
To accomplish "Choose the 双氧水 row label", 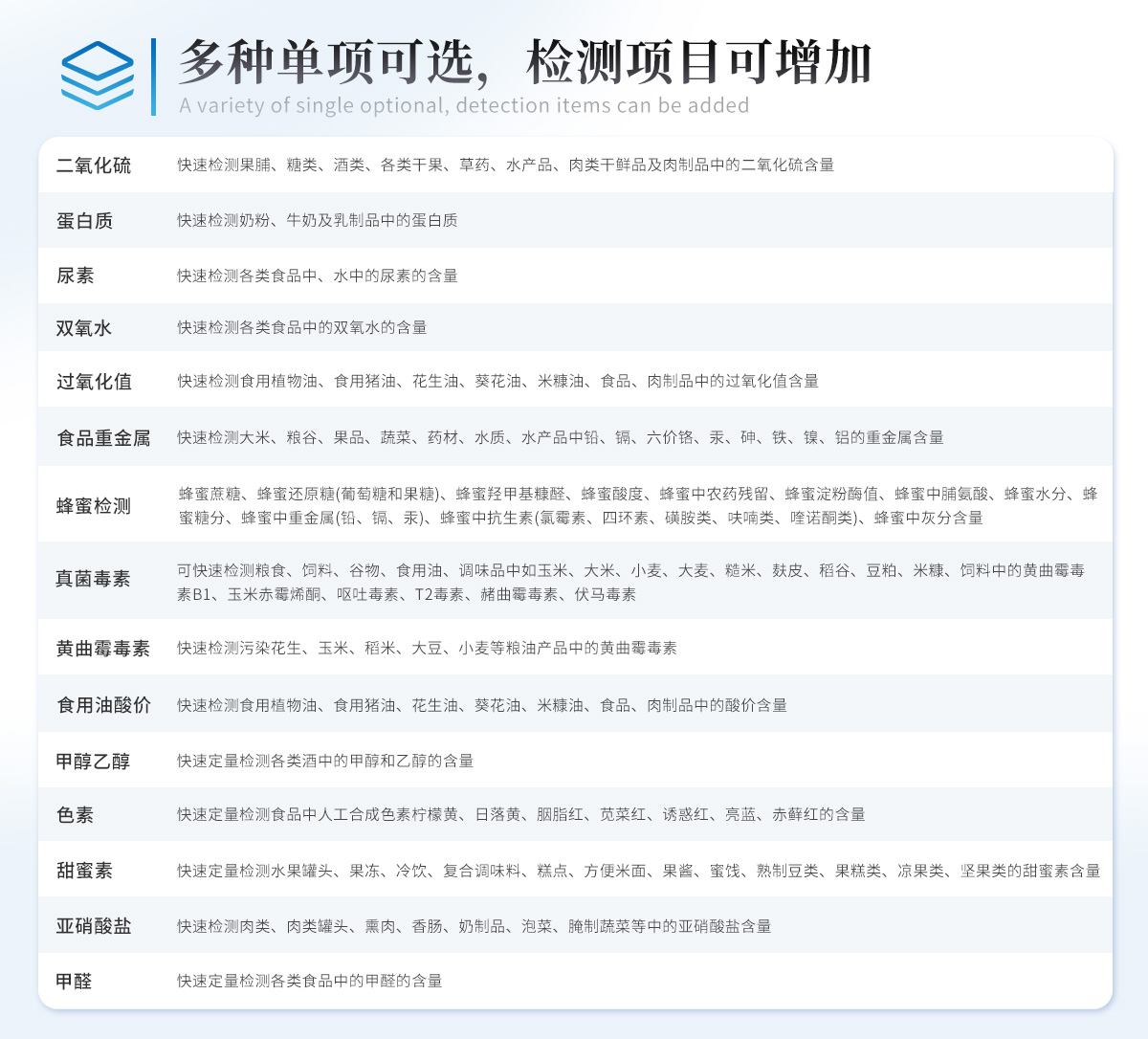I will [x=84, y=328].
